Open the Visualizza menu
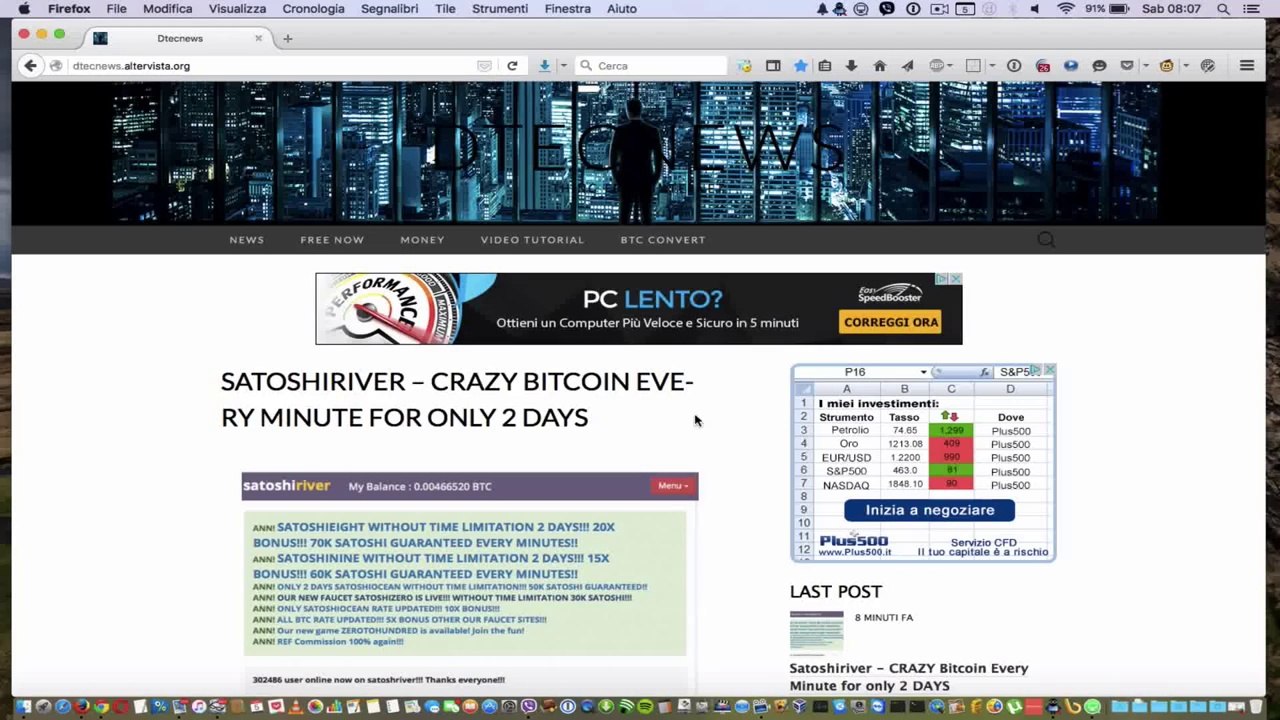Viewport: 1280px width, 720px height. click(237, 9)
